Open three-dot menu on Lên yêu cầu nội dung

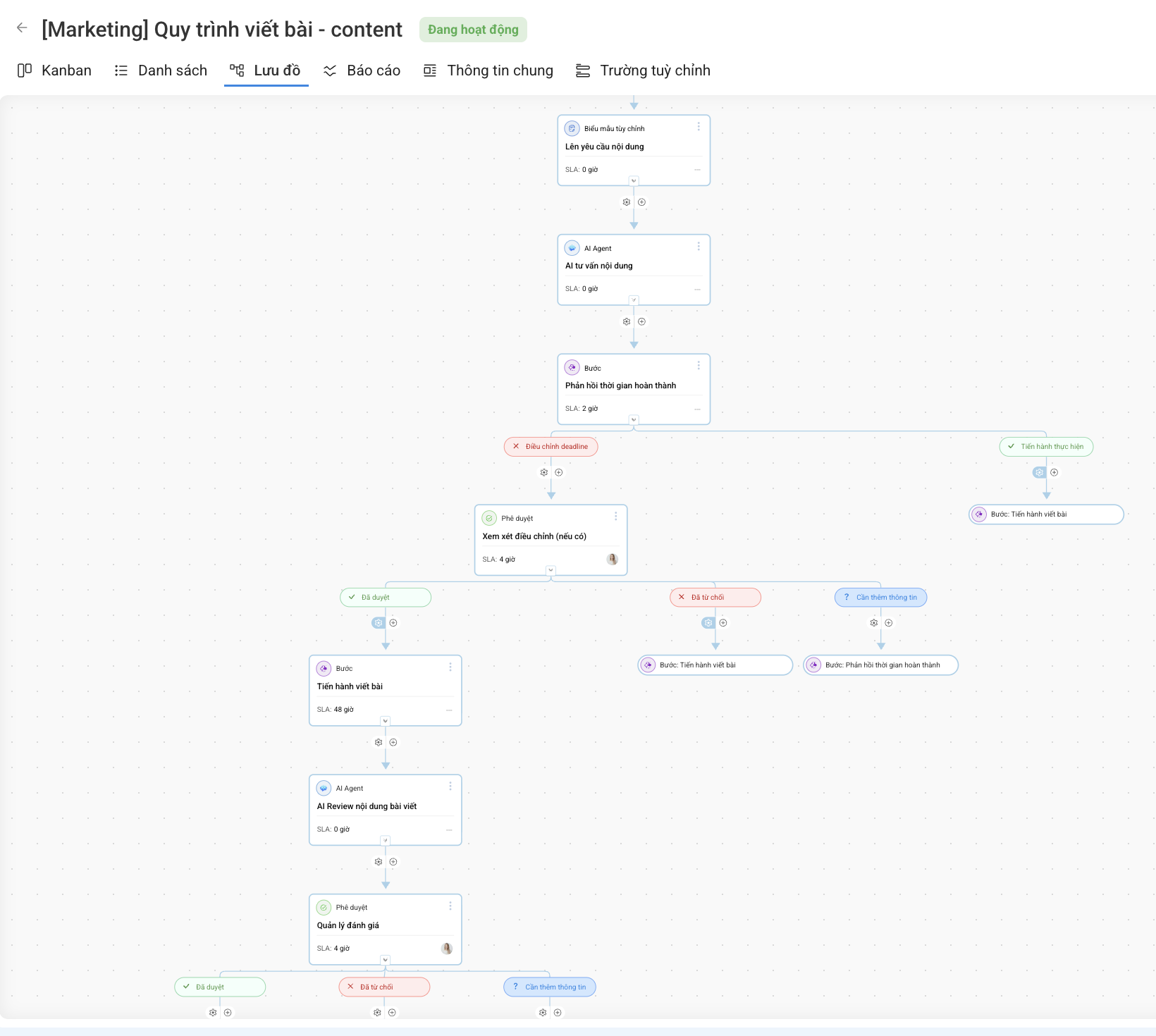pyautogui.click(x=699, y=127)
